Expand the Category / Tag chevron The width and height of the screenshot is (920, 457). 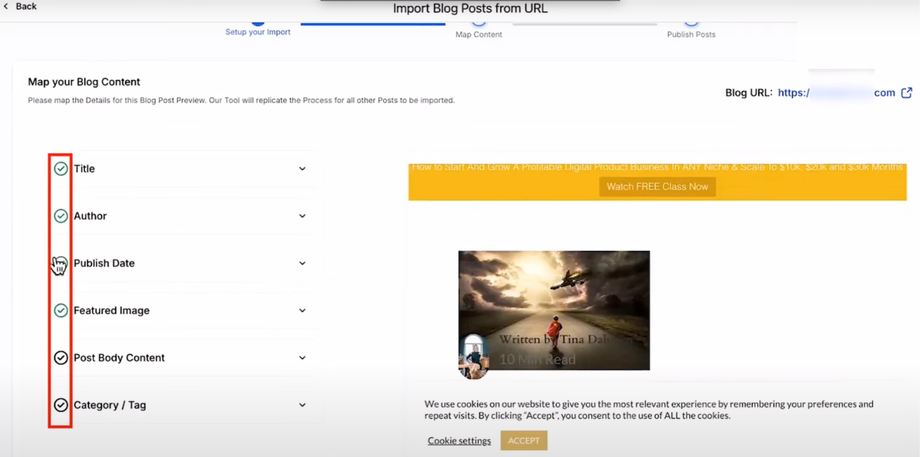pos(302,405)
